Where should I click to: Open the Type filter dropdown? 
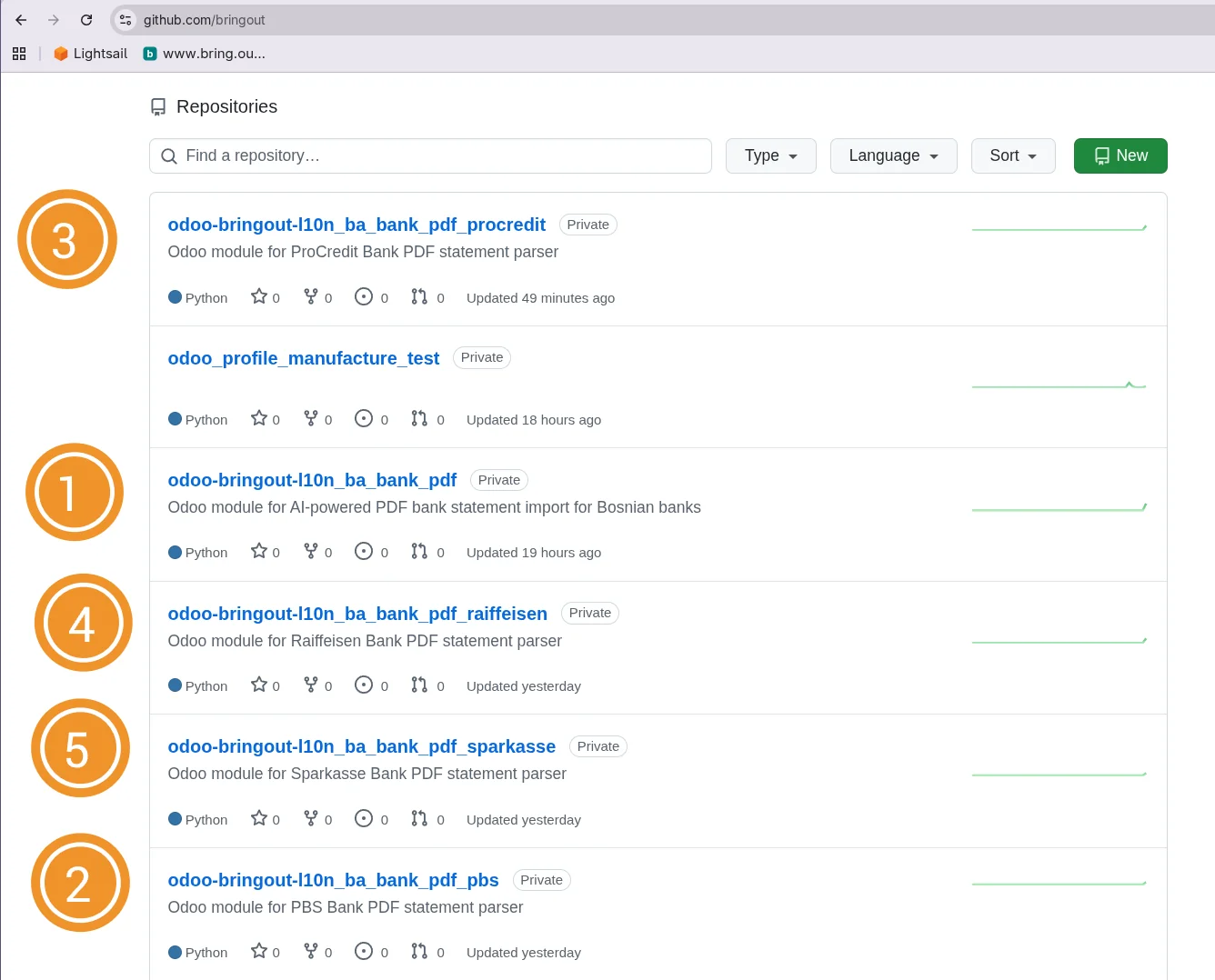(770, 155)
